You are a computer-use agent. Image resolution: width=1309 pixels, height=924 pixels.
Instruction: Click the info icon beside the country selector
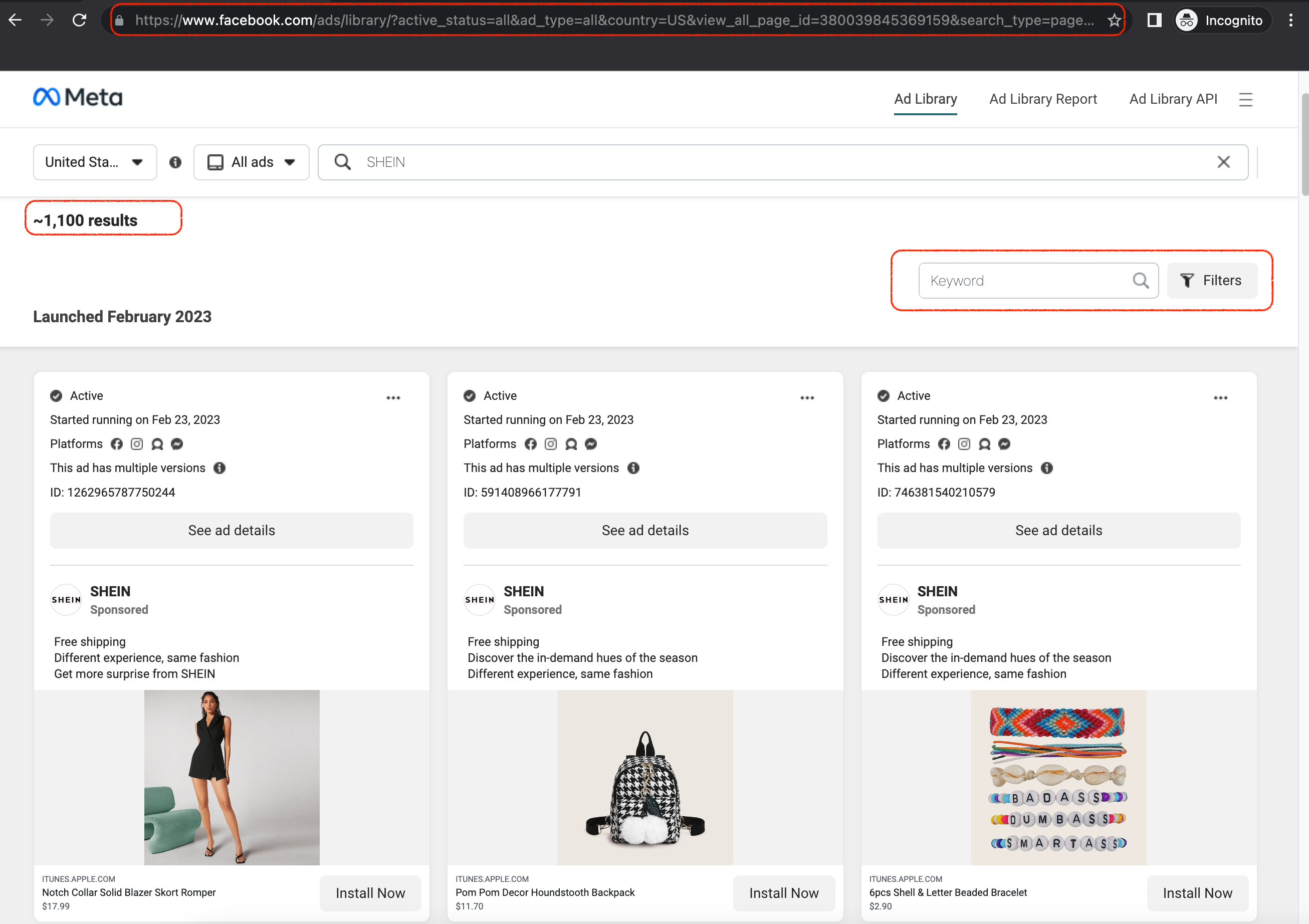coord(175,162)
